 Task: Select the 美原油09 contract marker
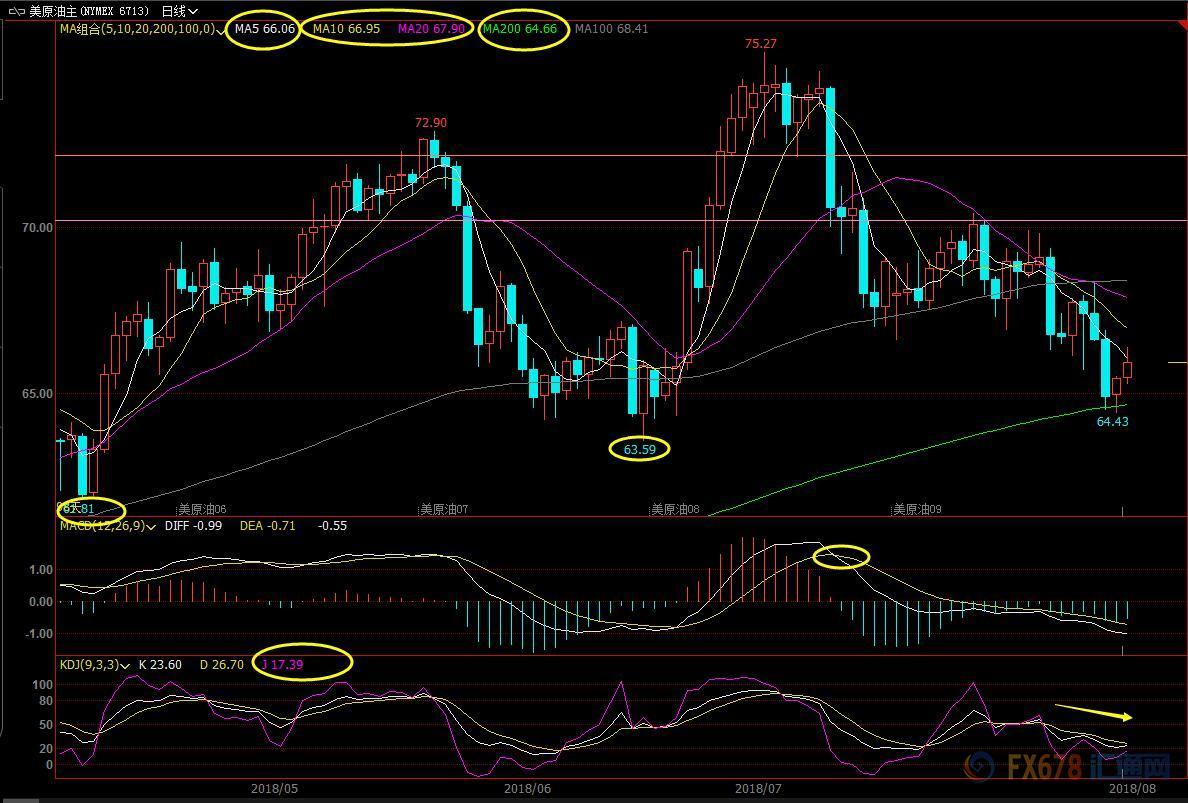917,509
